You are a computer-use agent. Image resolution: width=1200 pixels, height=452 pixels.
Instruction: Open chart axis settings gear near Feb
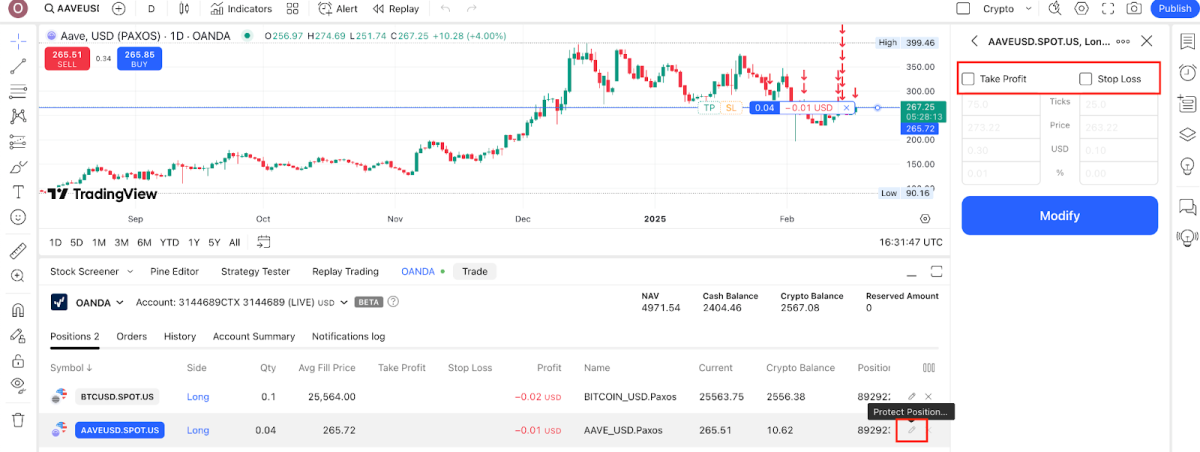tap(924, 218)
